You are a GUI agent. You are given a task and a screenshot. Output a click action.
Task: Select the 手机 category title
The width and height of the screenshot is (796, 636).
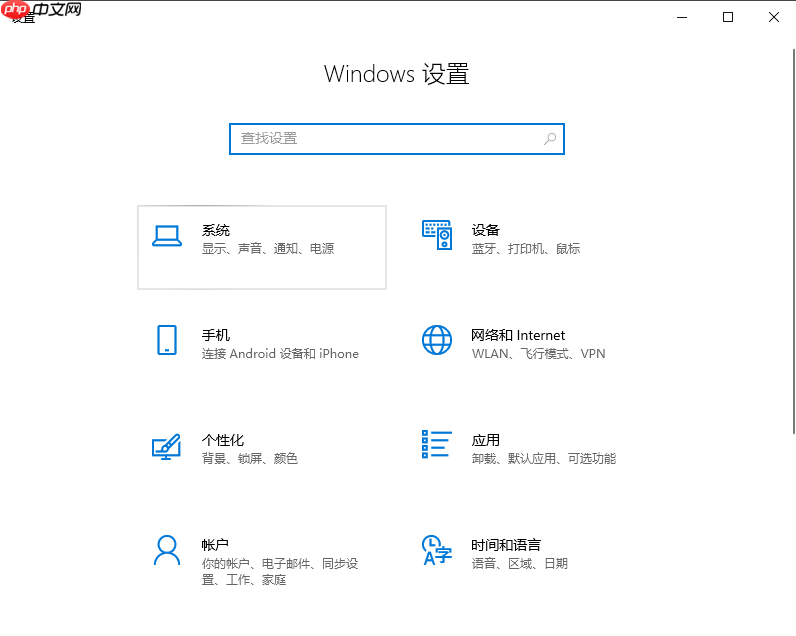click(216, 335)
